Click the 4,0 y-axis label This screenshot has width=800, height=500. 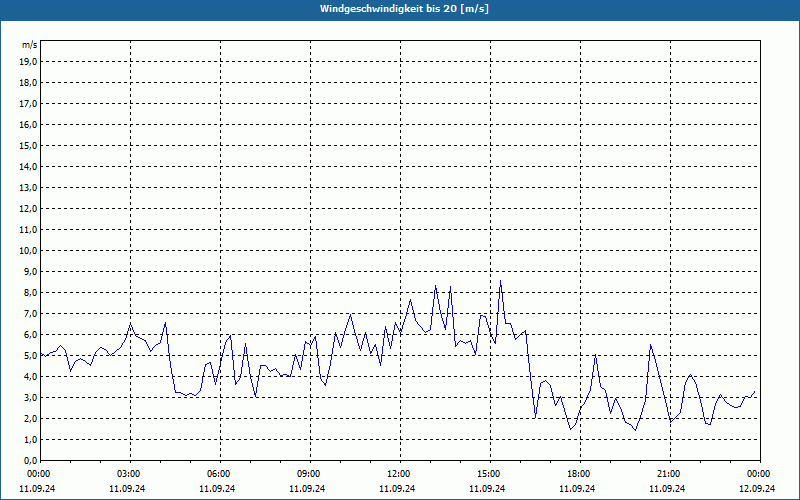coord(30,377)
